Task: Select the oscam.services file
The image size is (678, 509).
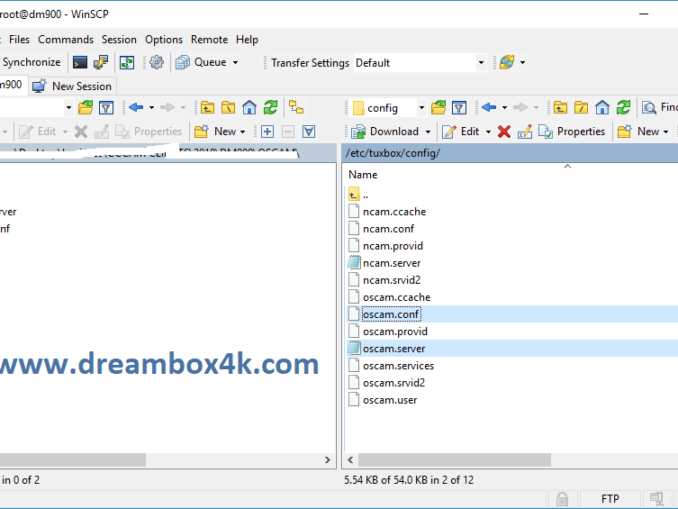Action: tap(391, 365)
